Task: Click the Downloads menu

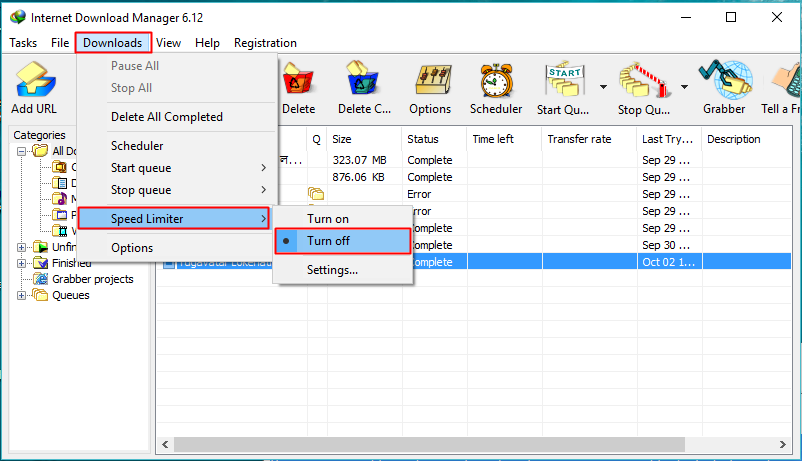Action: click(x=113, y=43)
